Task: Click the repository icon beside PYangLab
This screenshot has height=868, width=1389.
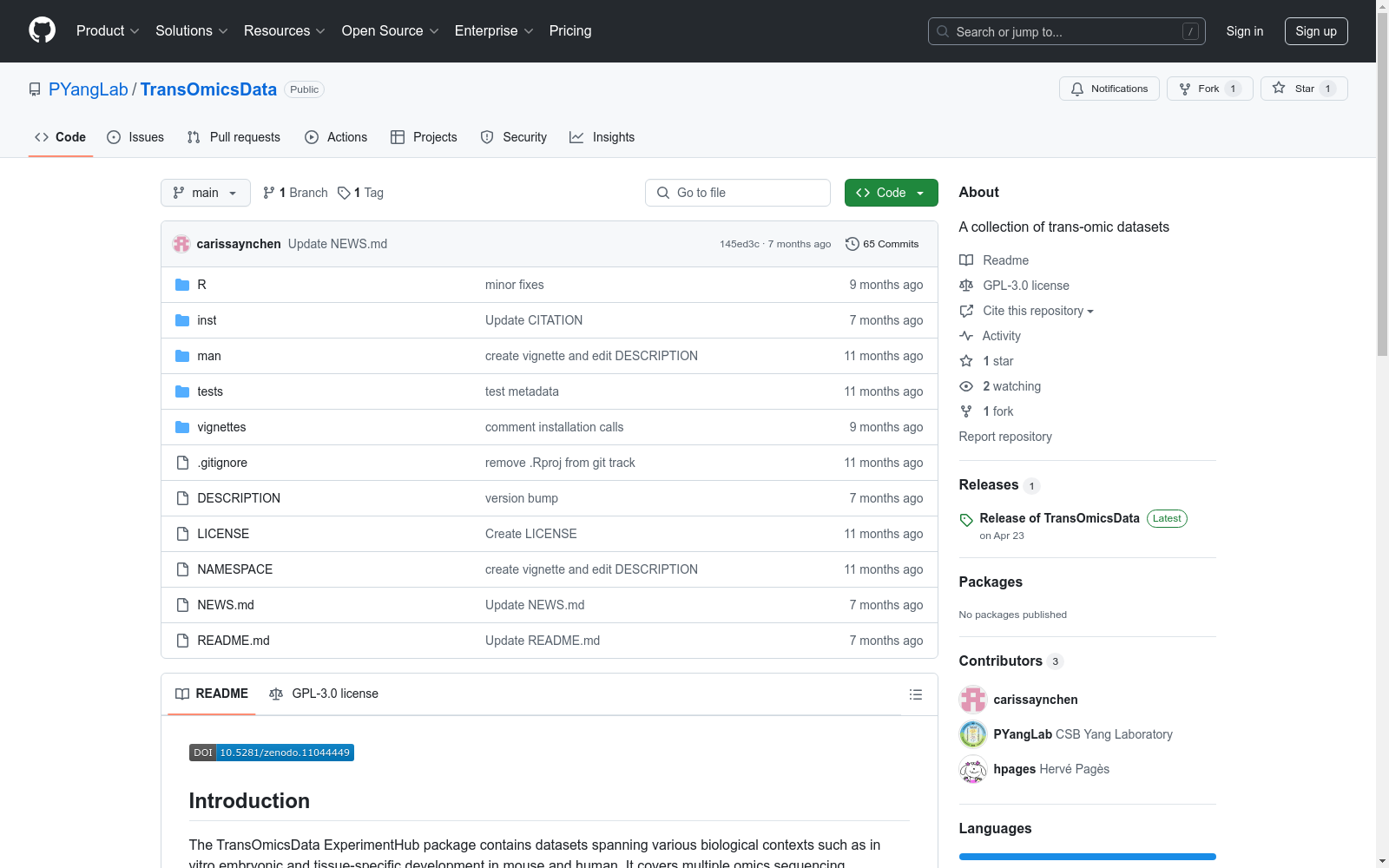Action: [35, 89]
